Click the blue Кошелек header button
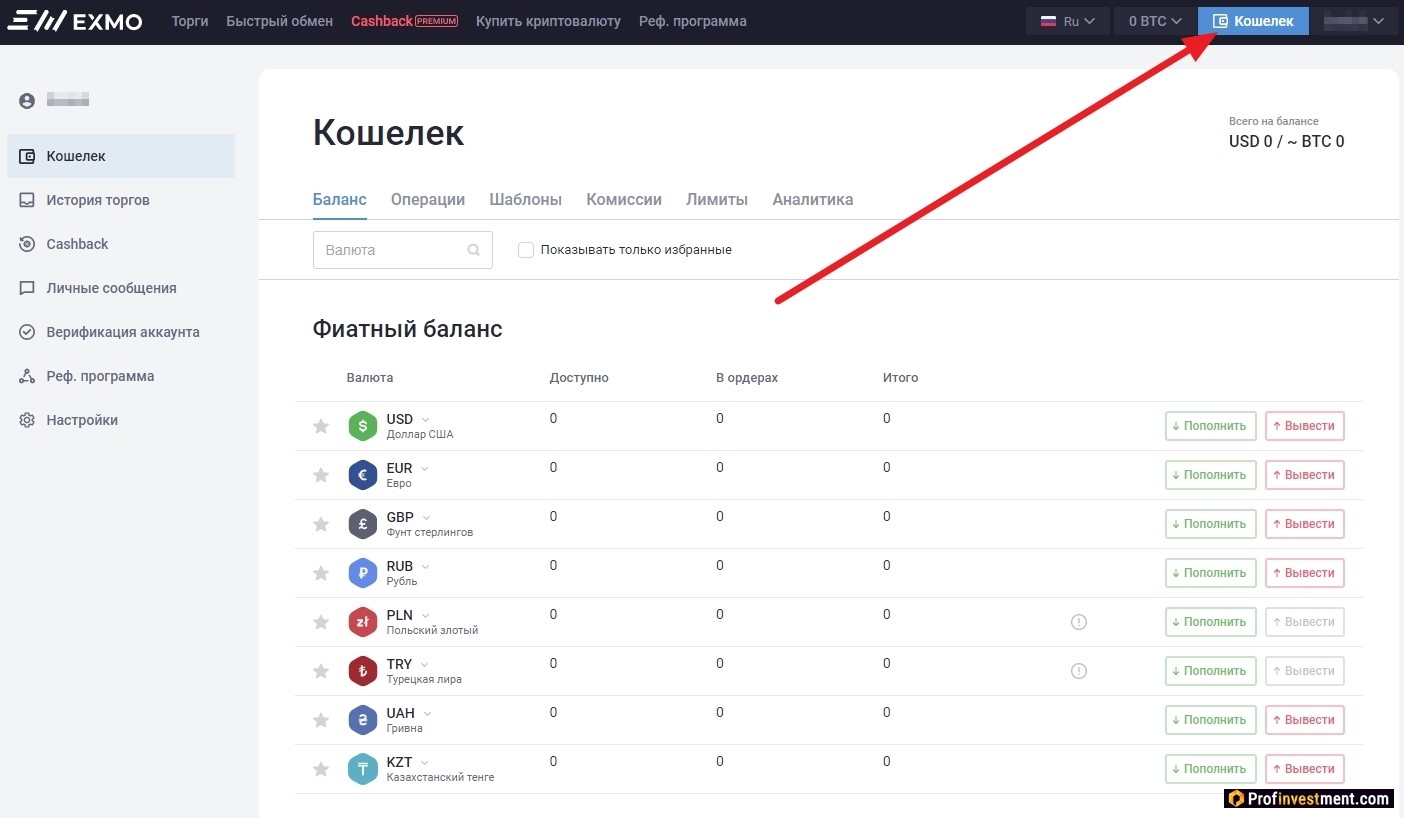 tap(1253, 21)
